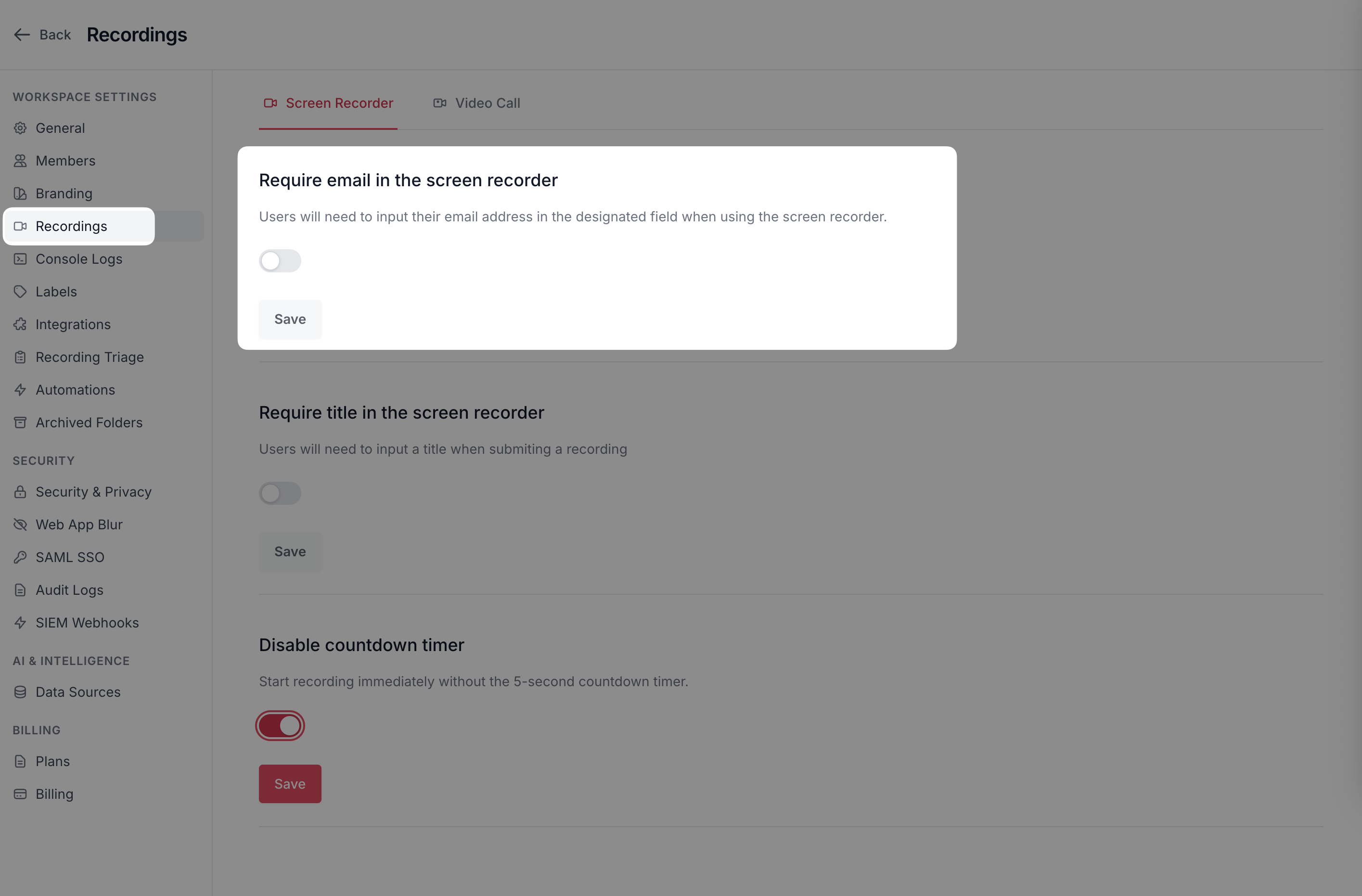
Task: Switch to the Video Call tab
Action: pos(476,103)
